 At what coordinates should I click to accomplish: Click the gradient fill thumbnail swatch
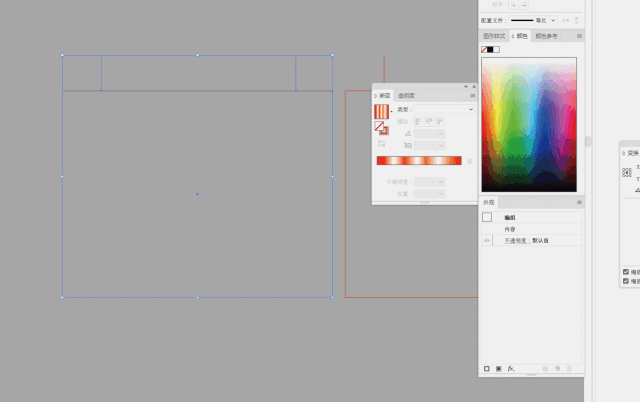(x=381, y=112)
